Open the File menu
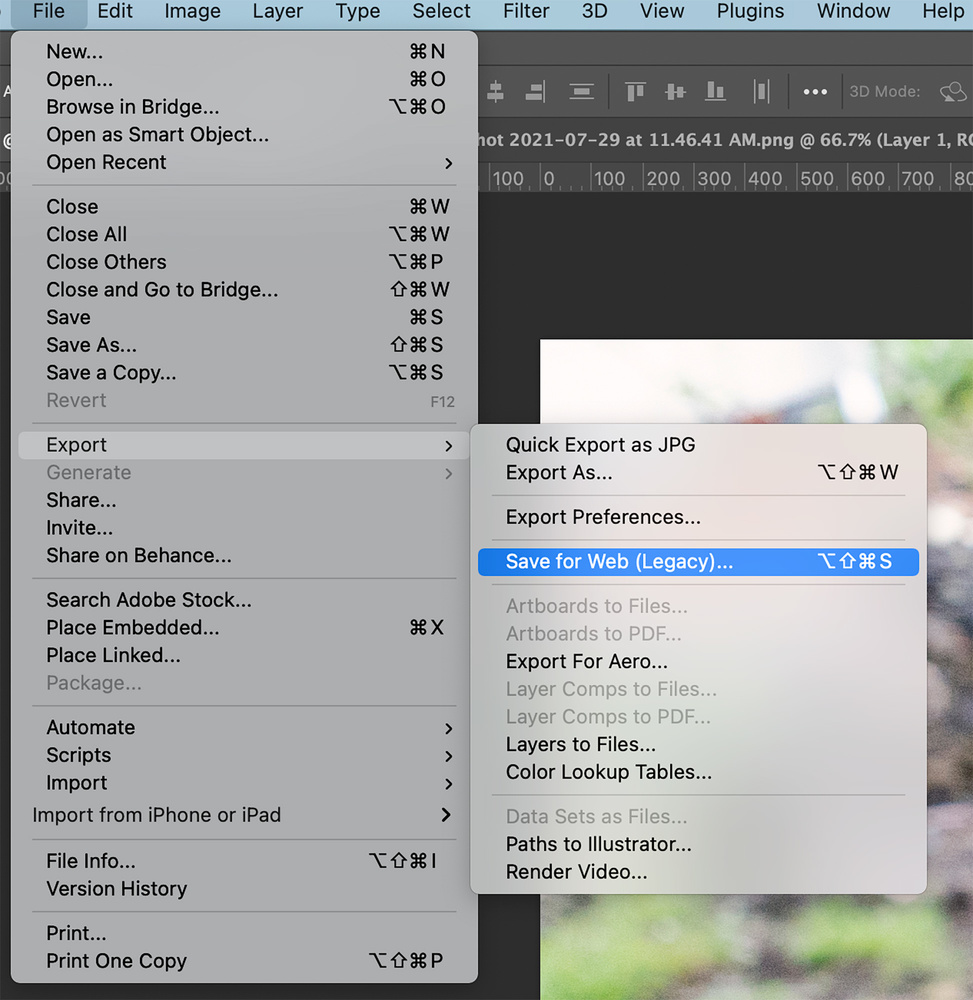973x1000 pixels. coord(49,11)
